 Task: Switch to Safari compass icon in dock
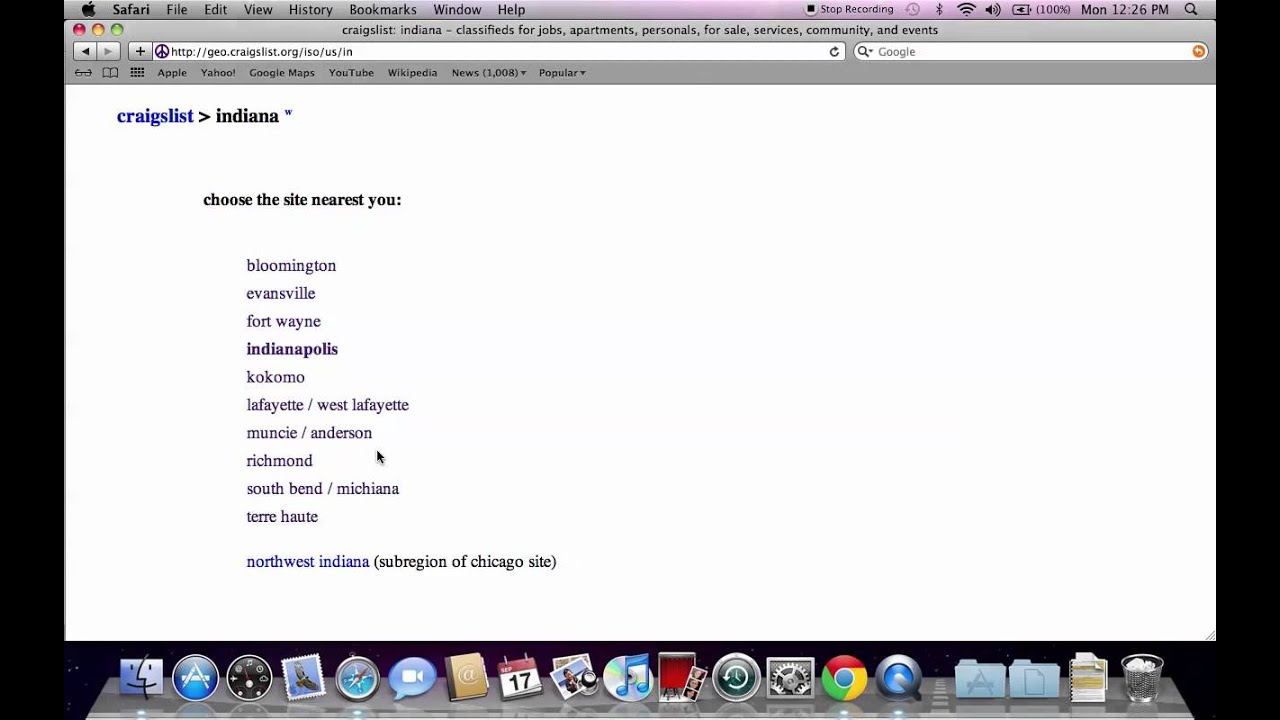tap(357, 678)
